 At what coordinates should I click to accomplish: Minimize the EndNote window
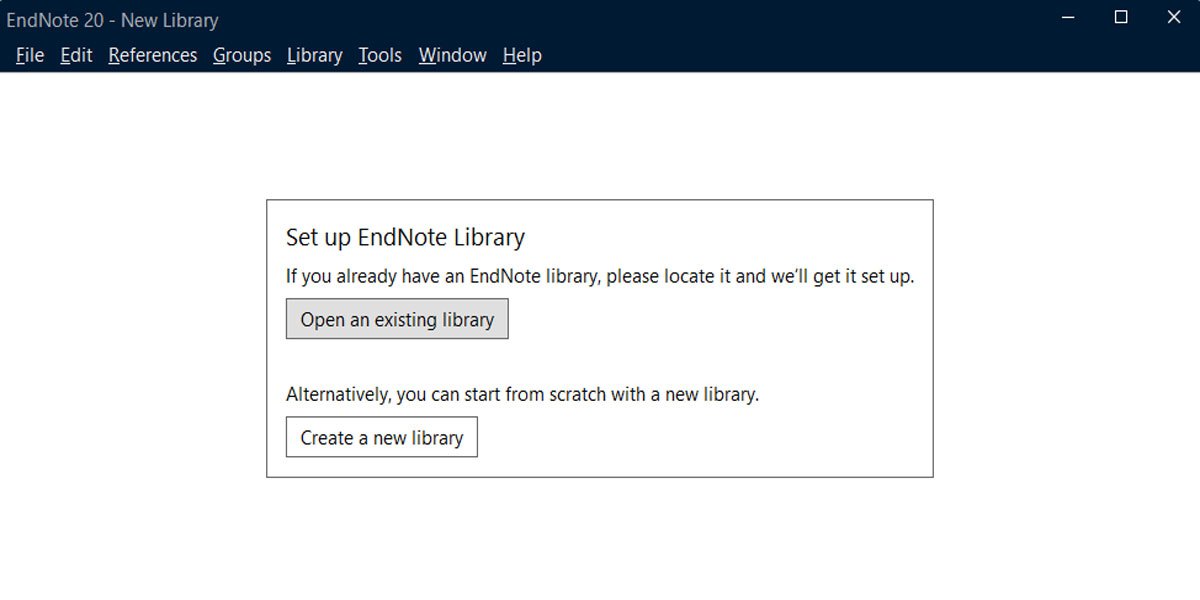tap(1066, 18)
